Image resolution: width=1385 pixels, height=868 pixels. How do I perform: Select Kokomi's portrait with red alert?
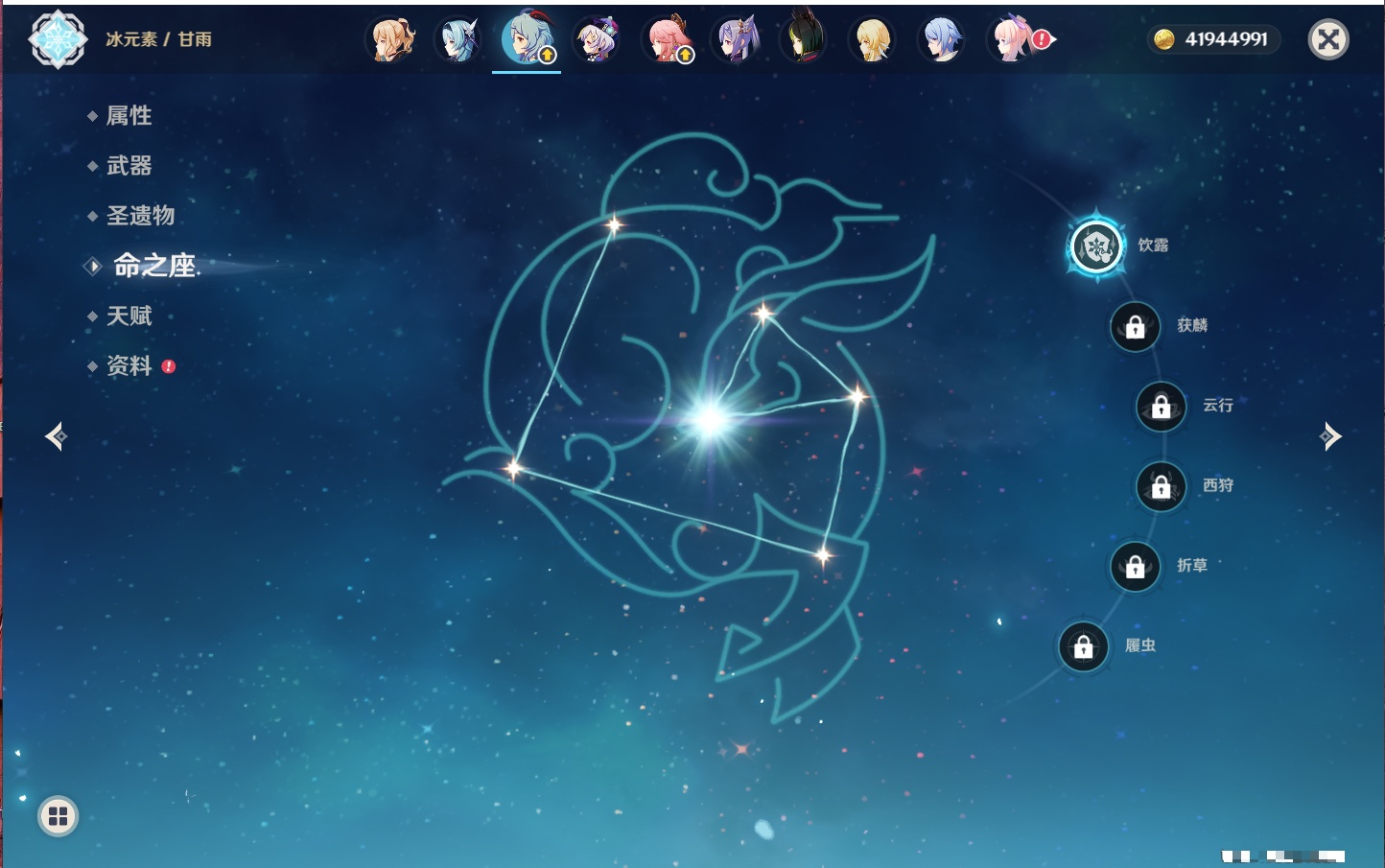pos(1011,40)
